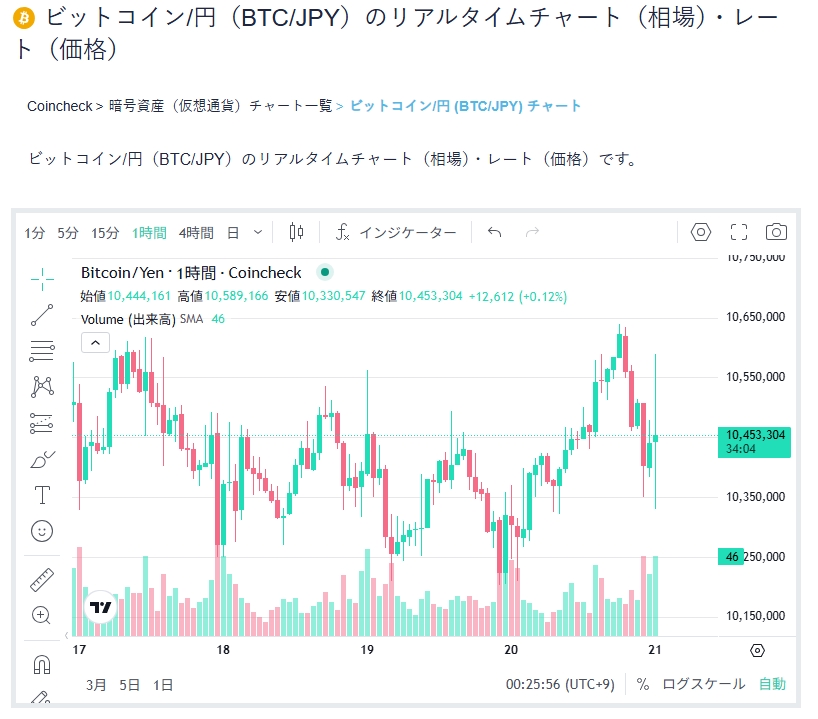Click the current price label 10,453,304
Image resolution: width=818 pixels, height=719 pixels.
(x=754, y=434)
